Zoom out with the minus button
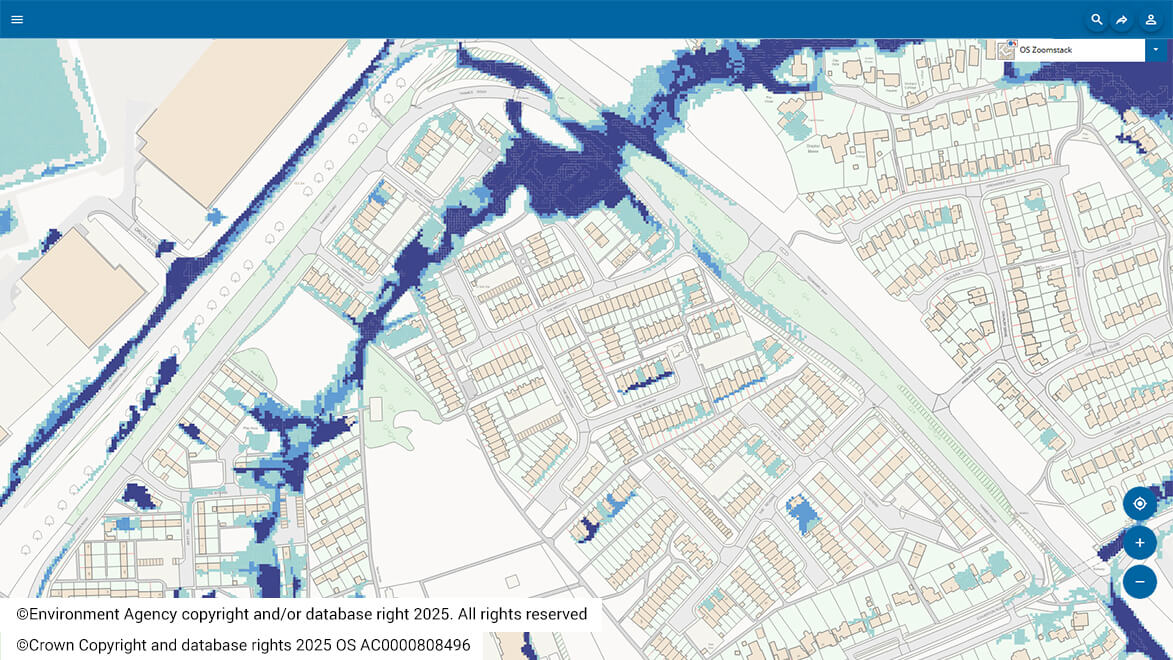 pos(1139,582)
